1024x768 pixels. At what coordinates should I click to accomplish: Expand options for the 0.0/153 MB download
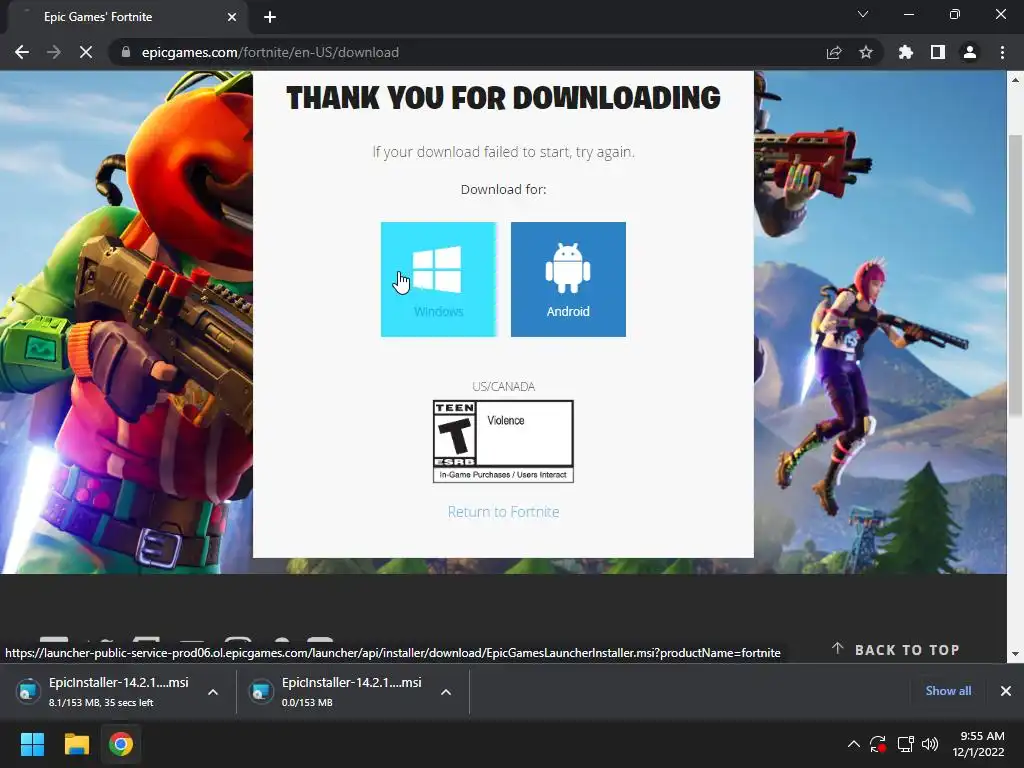point(446,692)
